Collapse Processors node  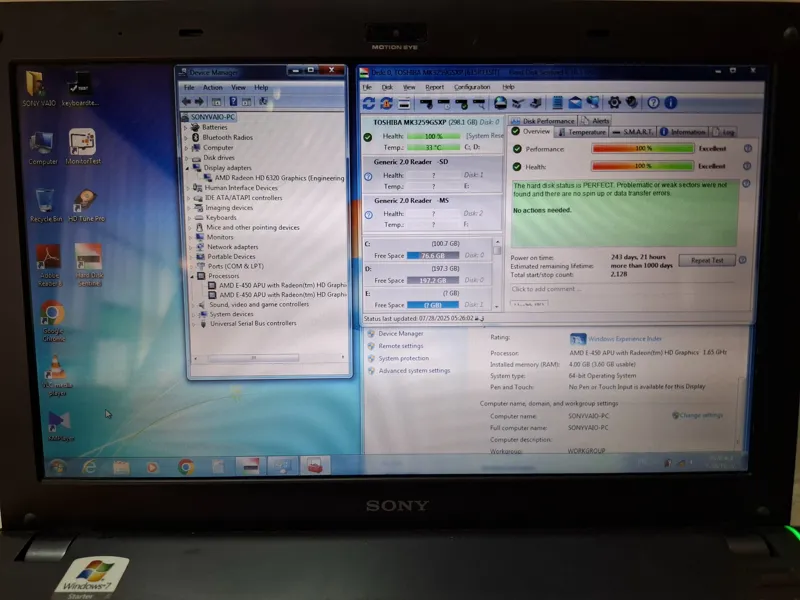[192, 276]
